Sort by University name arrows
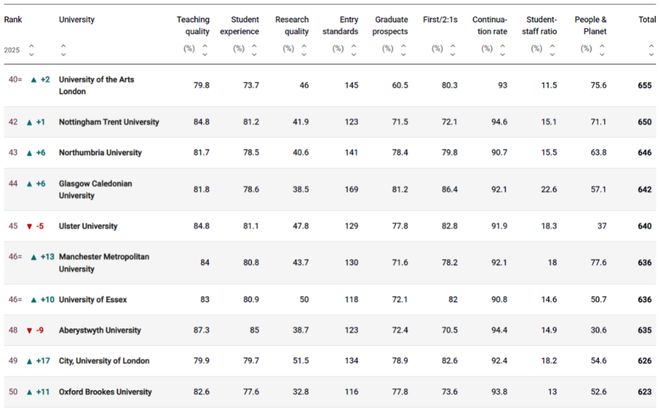This screenshot has height=413, width=660. click(63, 50)
